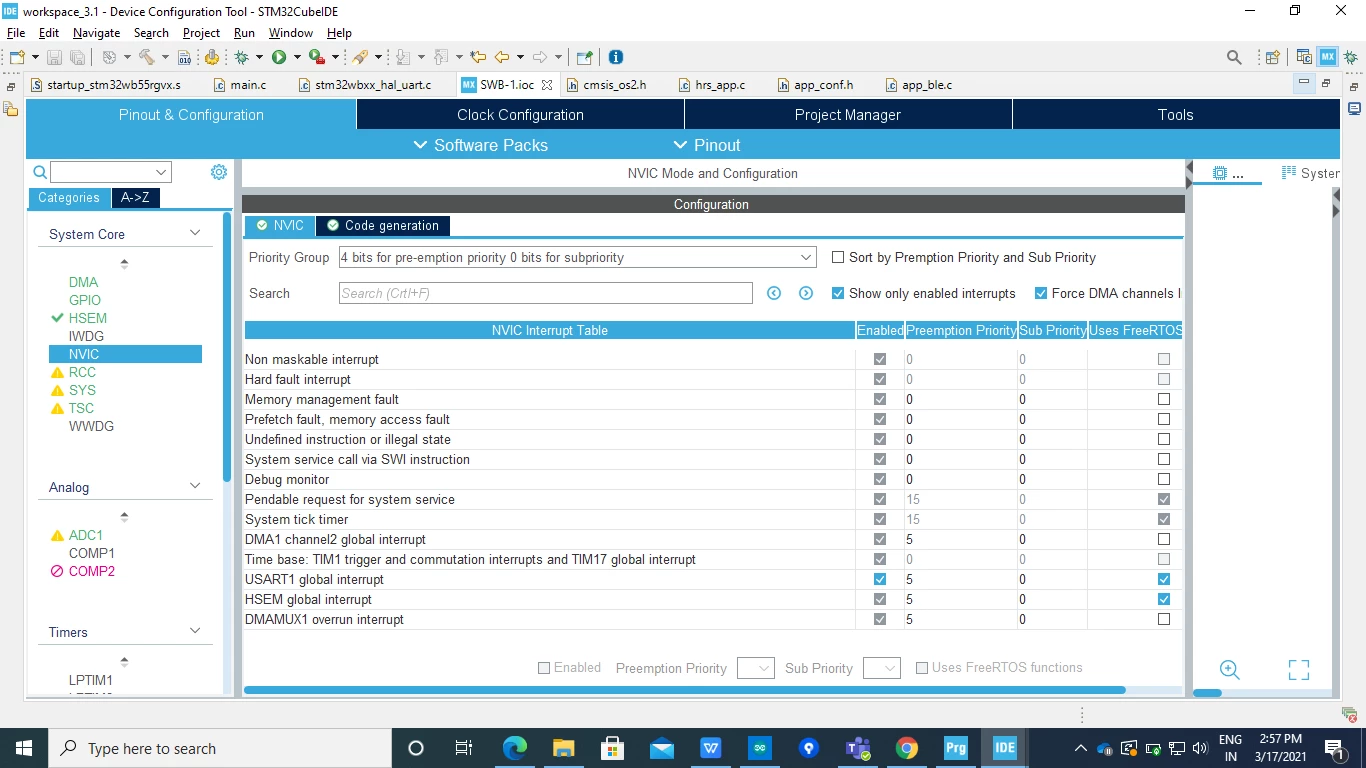Toggle Uses FreeRTOS for HSEM global interrupt

tap(1164, 599)
